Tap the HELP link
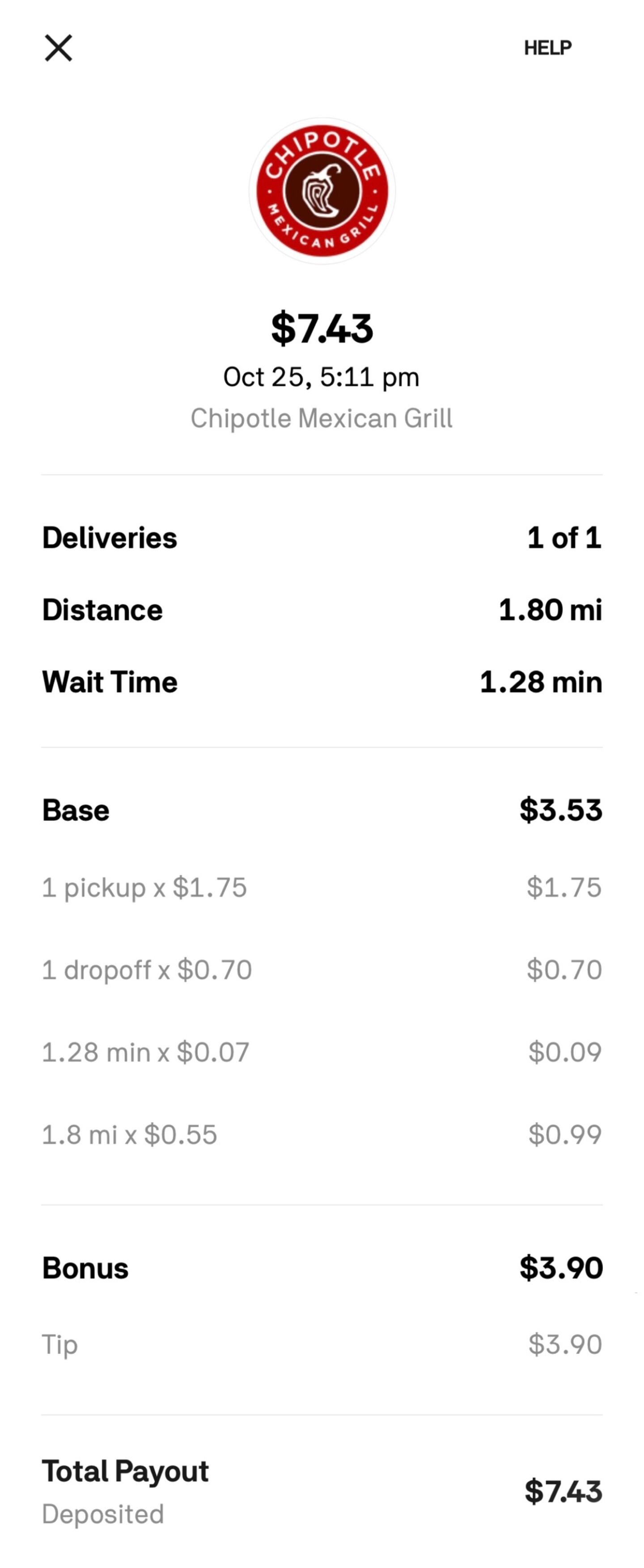This screenshot has width=644, height=1568. tap(547, 48)
